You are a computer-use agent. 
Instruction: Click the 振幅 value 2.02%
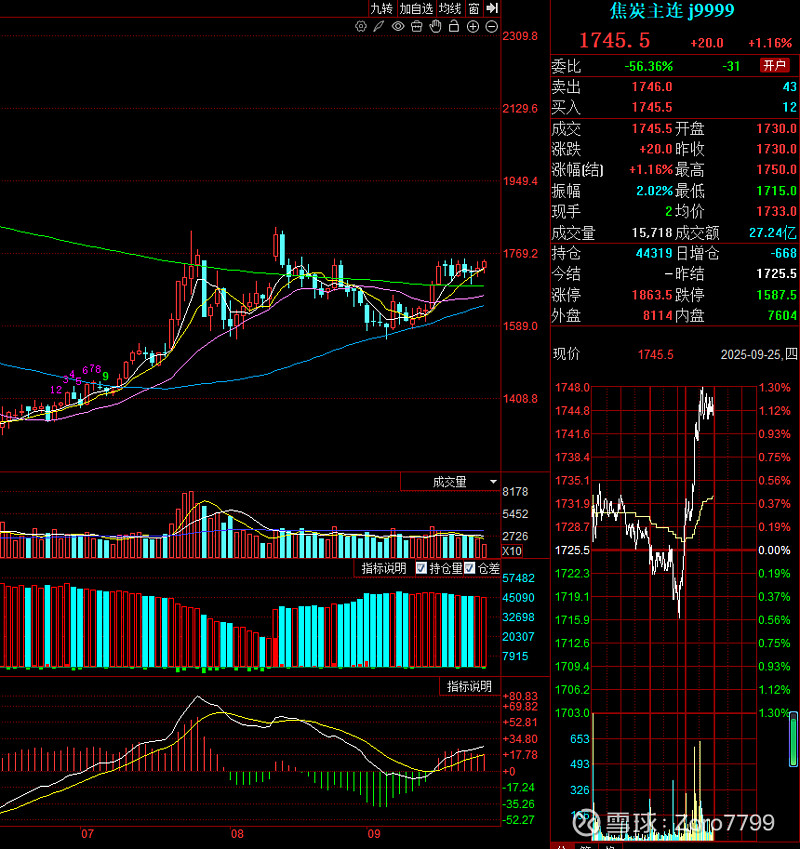tap(654, 191)
